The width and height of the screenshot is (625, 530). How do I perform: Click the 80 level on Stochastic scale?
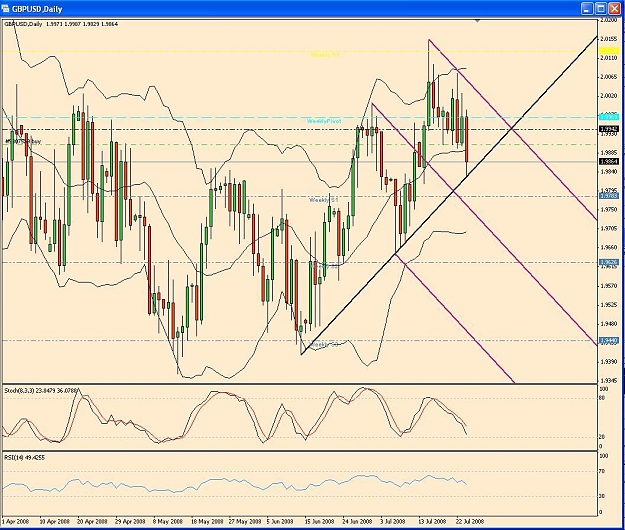602,398
